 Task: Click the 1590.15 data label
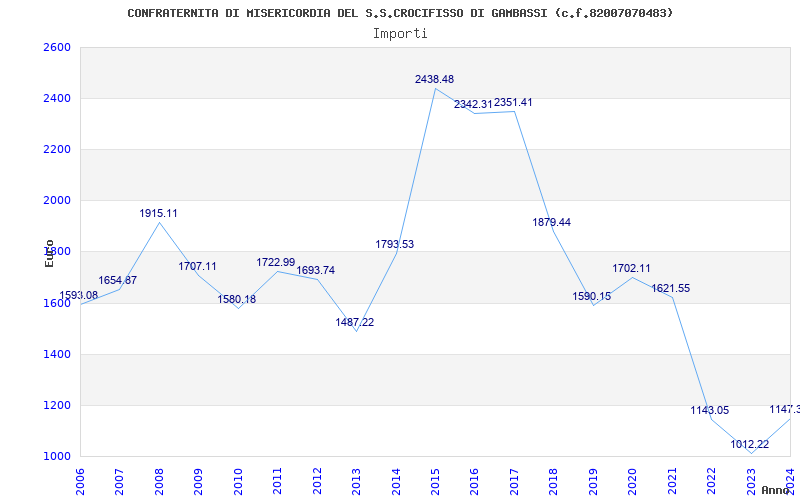point(592,296)
